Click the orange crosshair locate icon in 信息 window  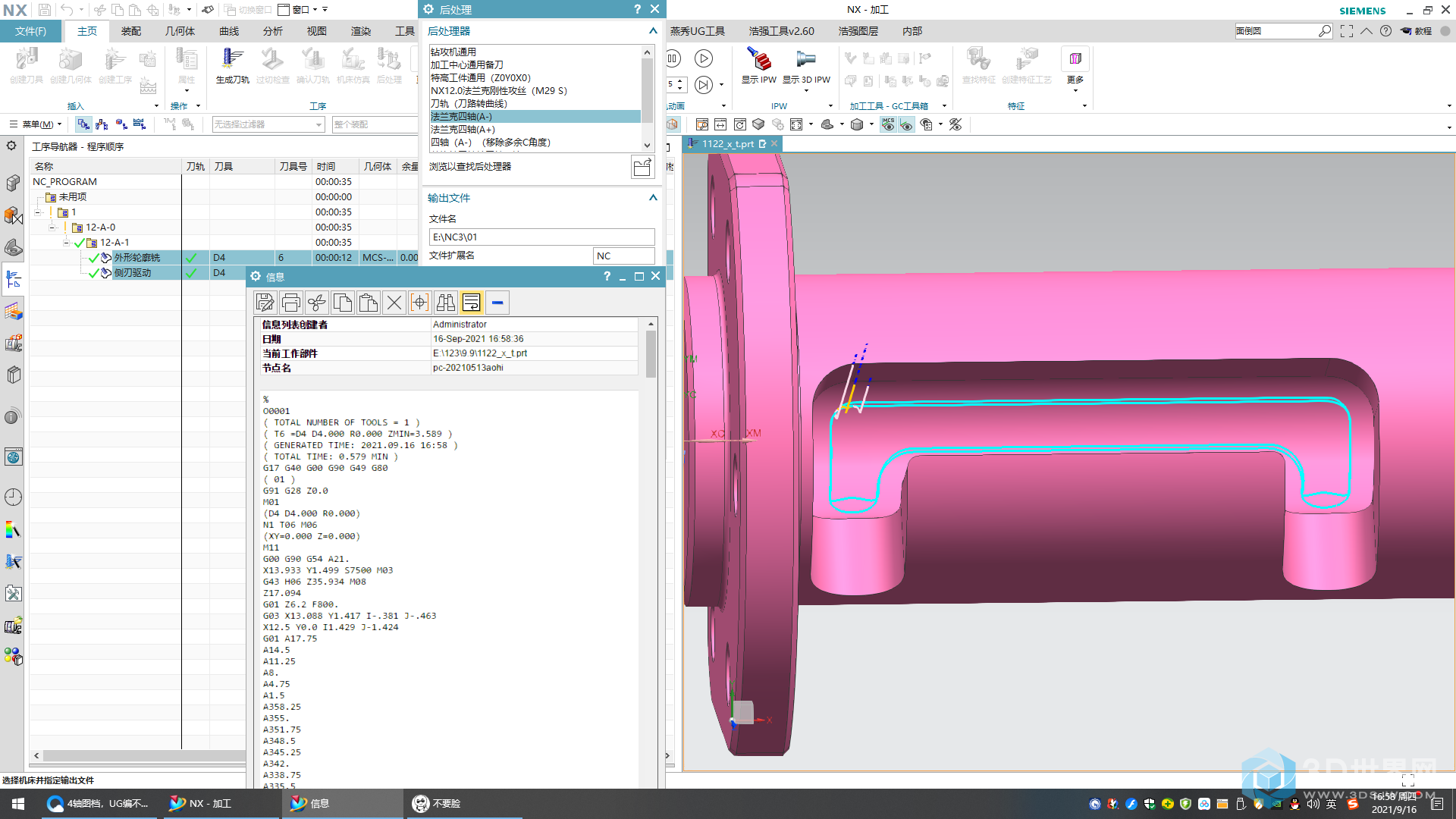tap(420, 303)
